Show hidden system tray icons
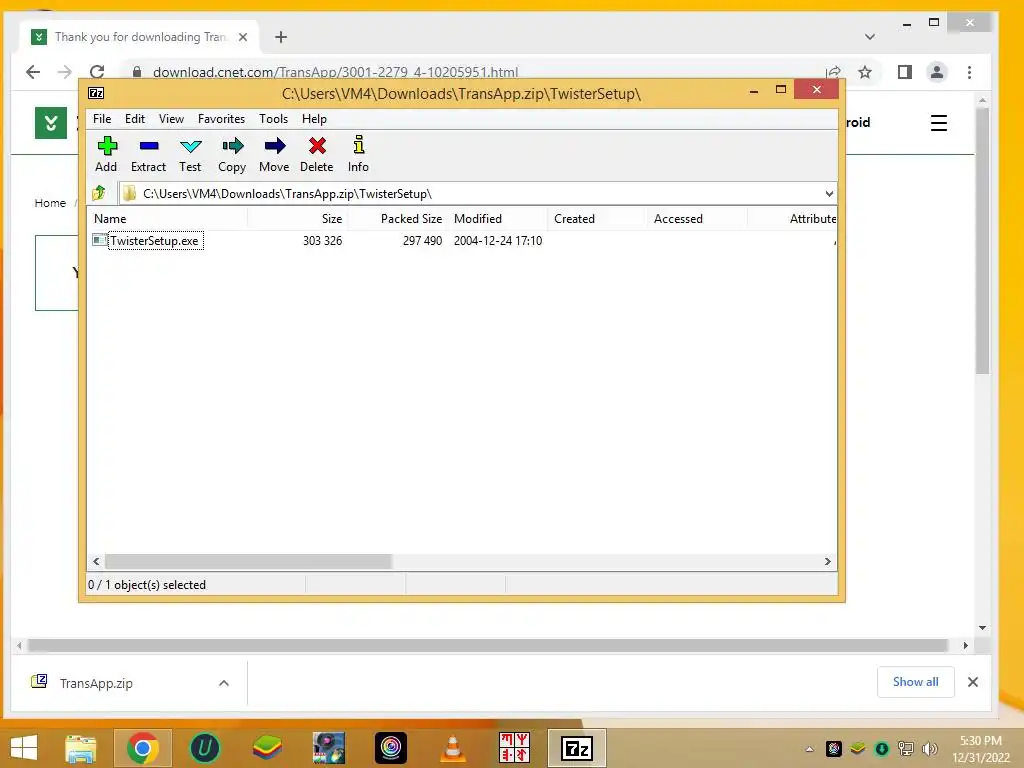Image resolution: width=1024 pixels, height=768 pixels. click(809, 749)
